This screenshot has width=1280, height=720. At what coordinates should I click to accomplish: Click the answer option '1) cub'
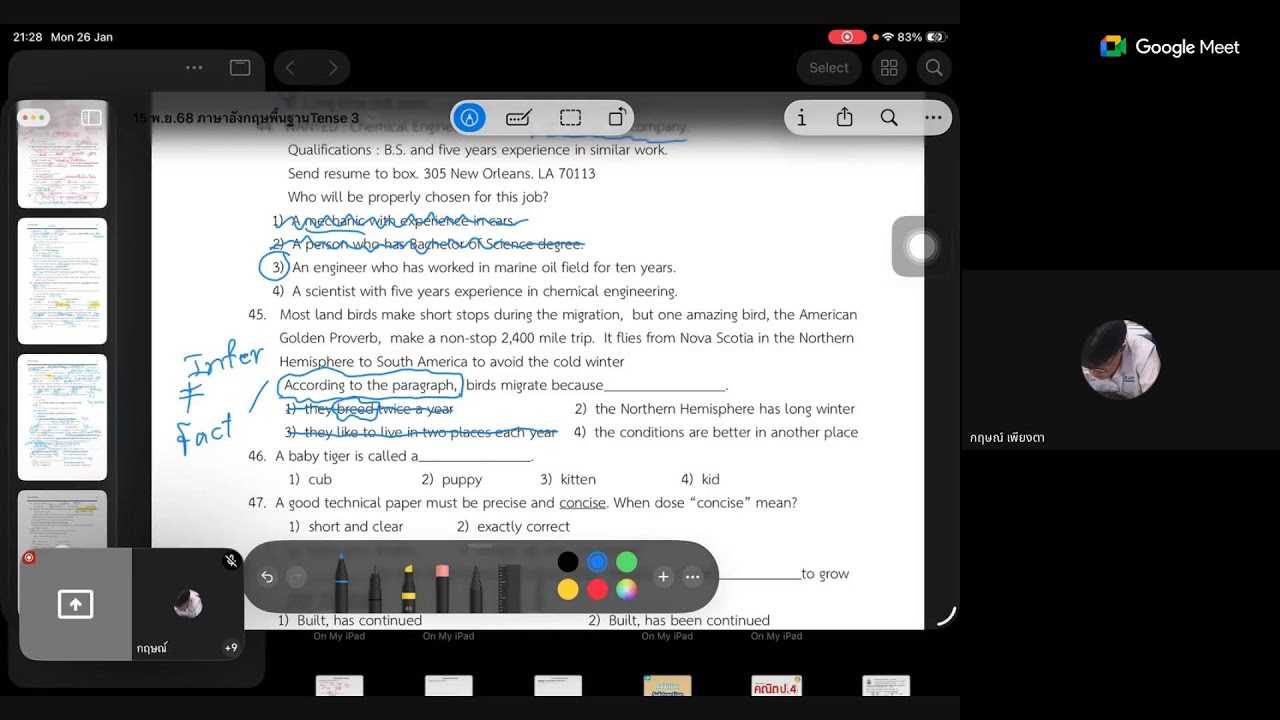pyautogui.click(x=310, y=480)
